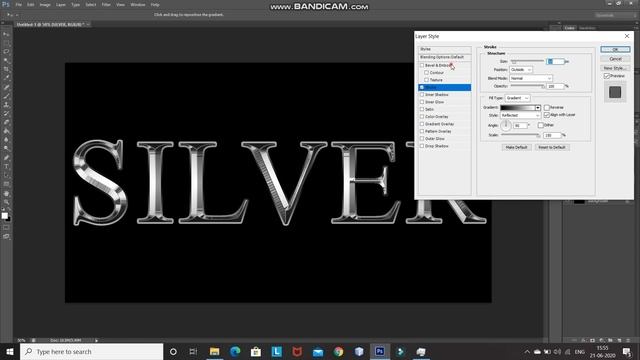Open the stroke Position dropdown

point(520,70)
